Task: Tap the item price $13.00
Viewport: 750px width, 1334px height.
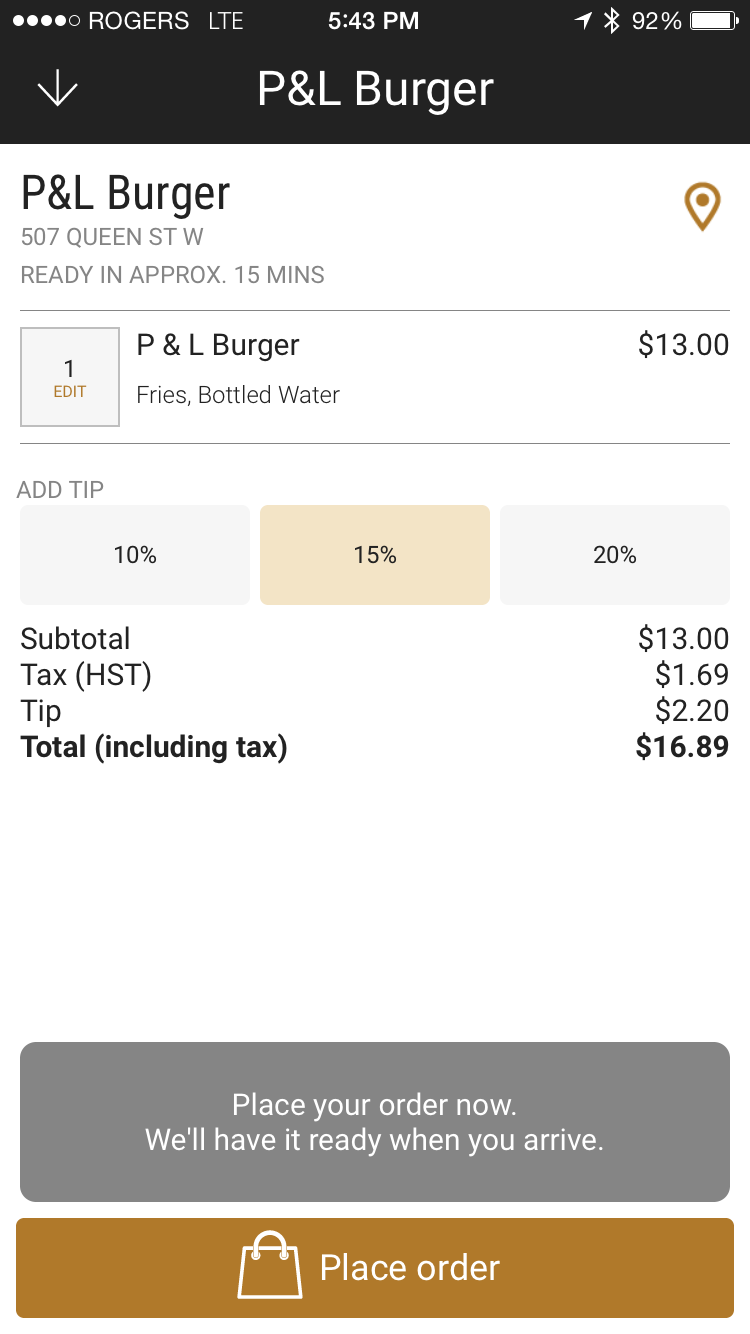Action: pyautogui.click(x=683, y=345)
